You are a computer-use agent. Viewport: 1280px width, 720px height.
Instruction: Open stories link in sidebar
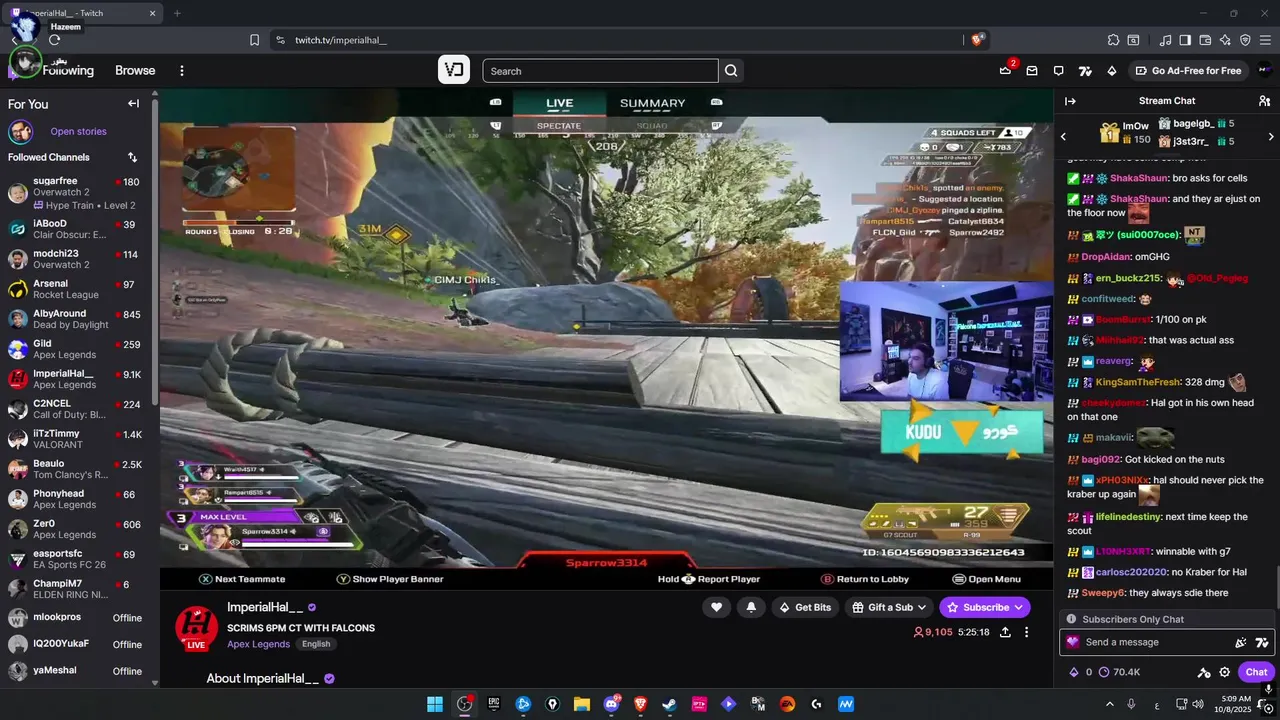tap(78, 131)
